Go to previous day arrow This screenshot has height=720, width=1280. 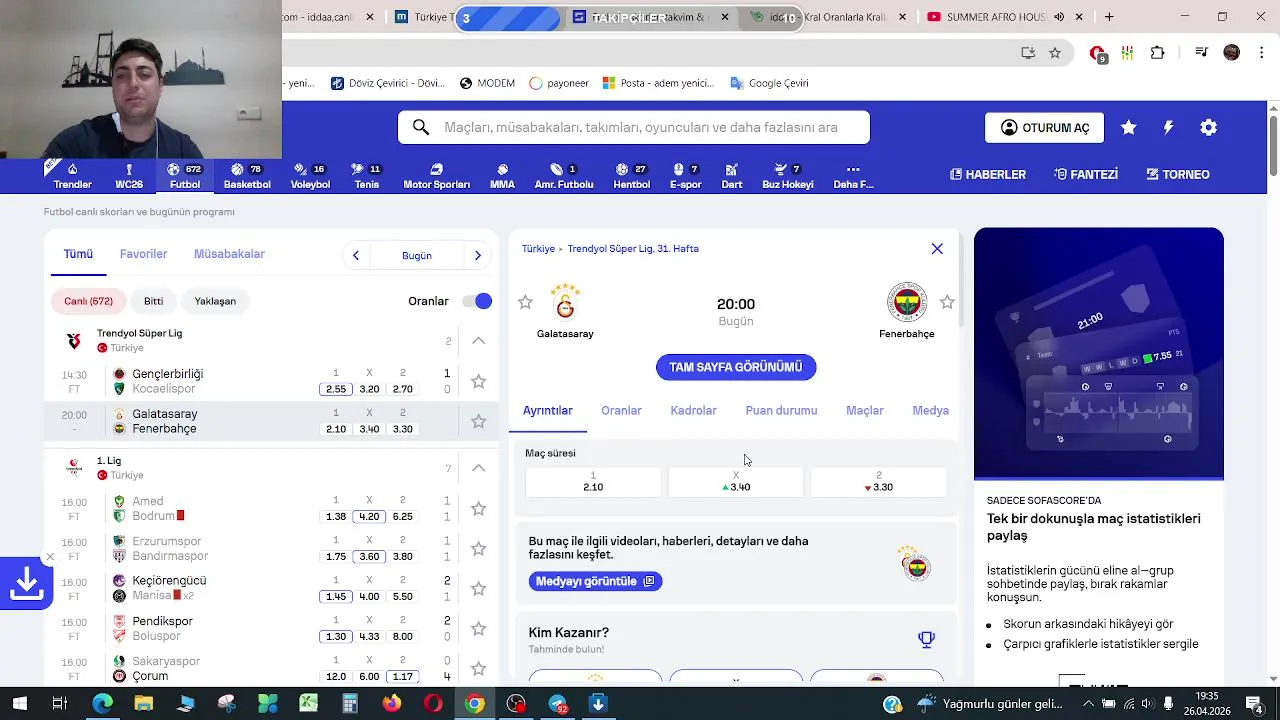point(356,255)
